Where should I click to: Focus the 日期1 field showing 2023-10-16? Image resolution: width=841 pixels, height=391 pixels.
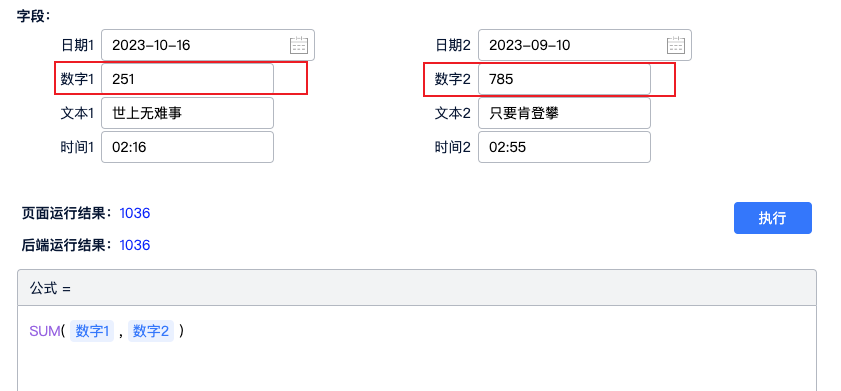[x=208, y=45]
